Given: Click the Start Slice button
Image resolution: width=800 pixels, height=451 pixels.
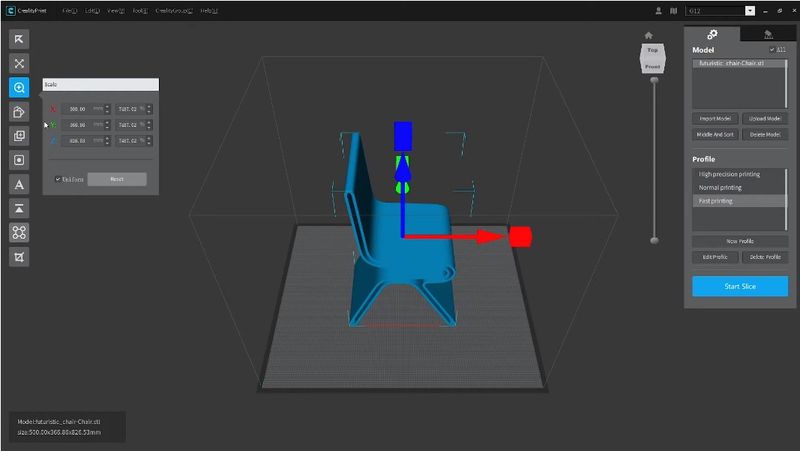Looking at the screenshot, I should coord(739,287).
